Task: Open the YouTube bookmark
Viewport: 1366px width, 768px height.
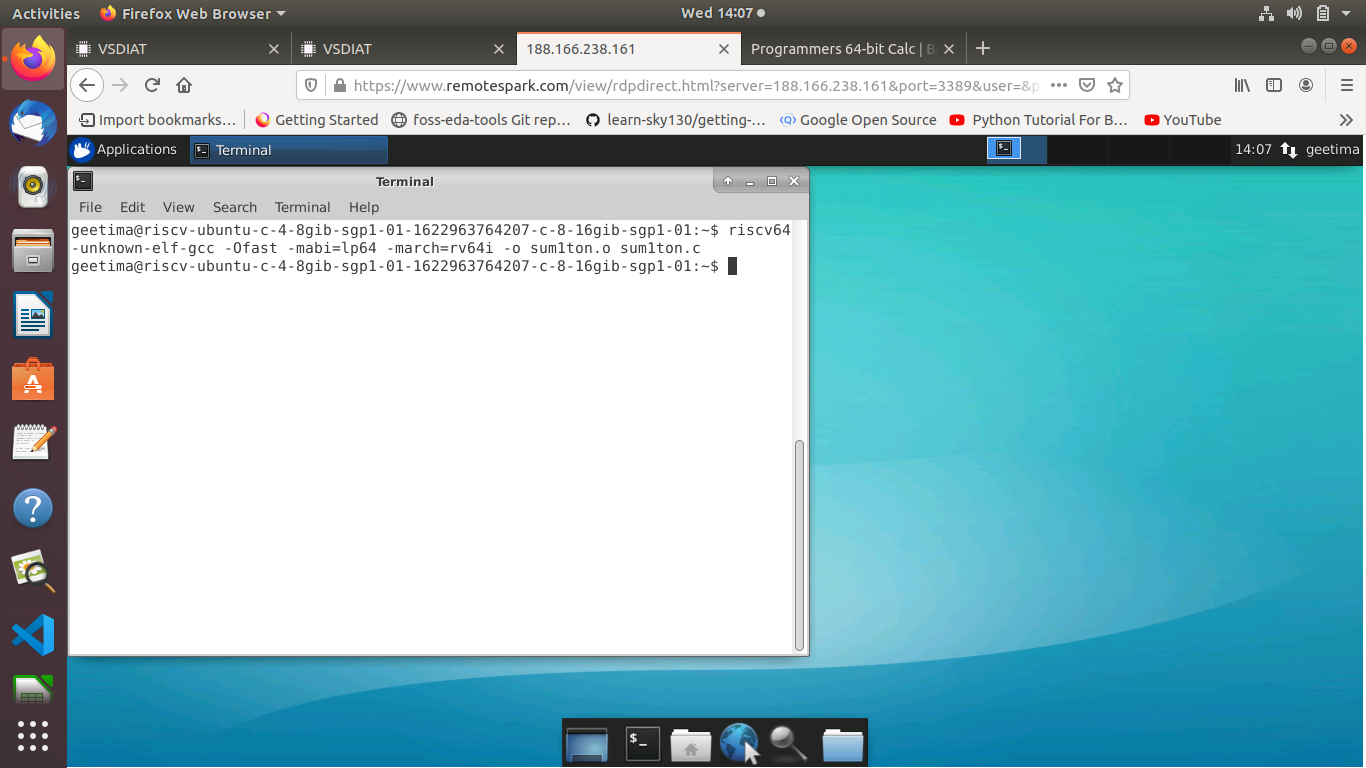Action: (1183, 120)
